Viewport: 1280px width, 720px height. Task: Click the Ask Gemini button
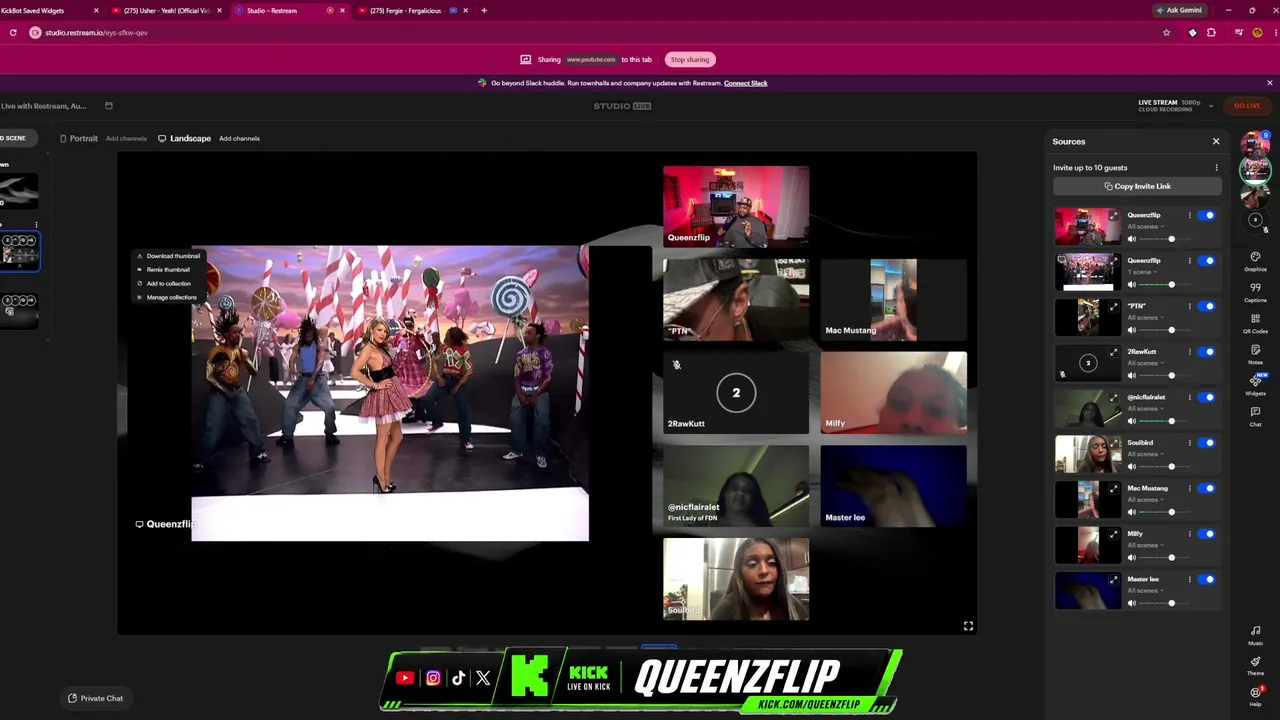[x=1179, y=11]
